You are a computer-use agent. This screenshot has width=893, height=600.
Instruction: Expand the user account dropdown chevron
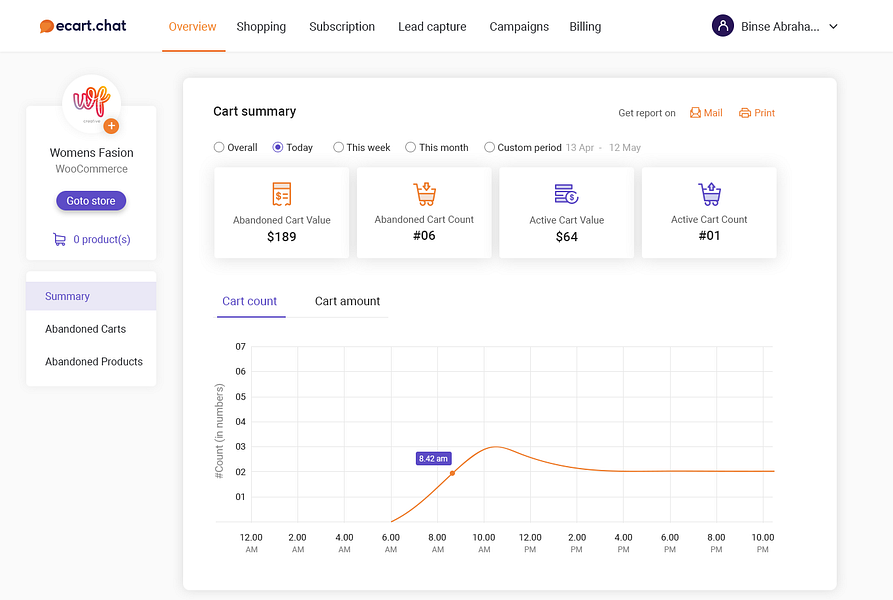pos(833,26)
